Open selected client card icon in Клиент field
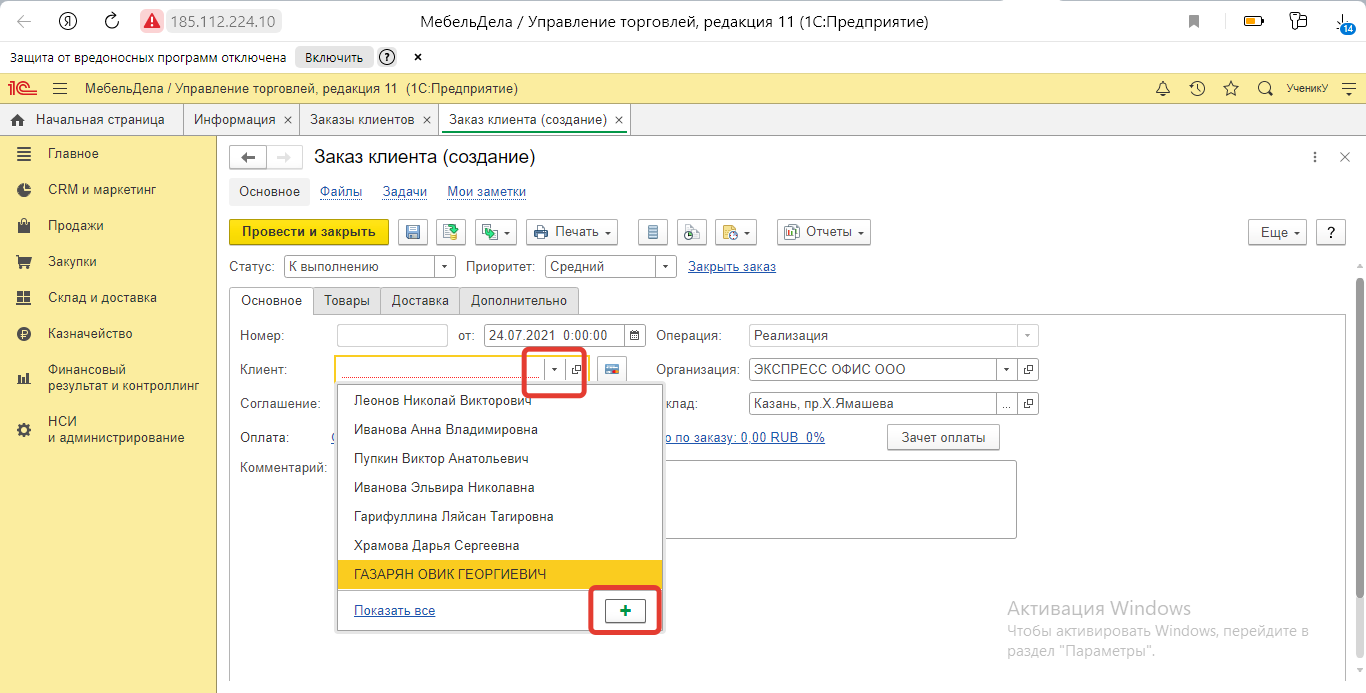Screen dimensions: 1366x693 577,370
